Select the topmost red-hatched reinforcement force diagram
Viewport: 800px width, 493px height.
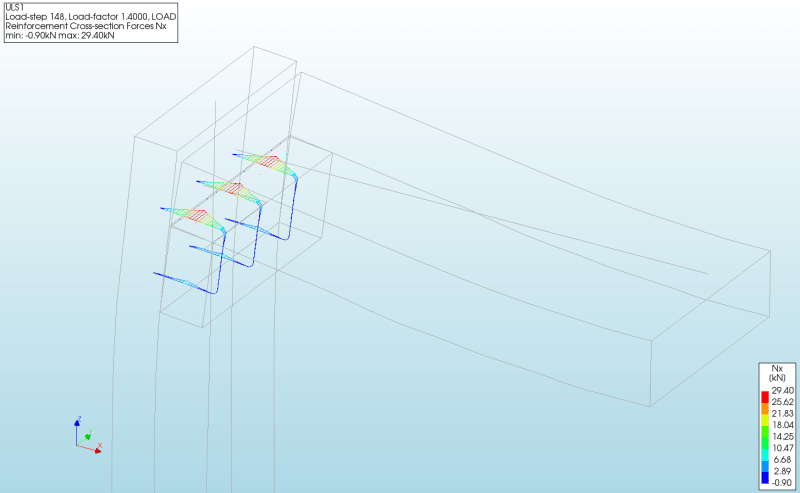pos(266,163)
